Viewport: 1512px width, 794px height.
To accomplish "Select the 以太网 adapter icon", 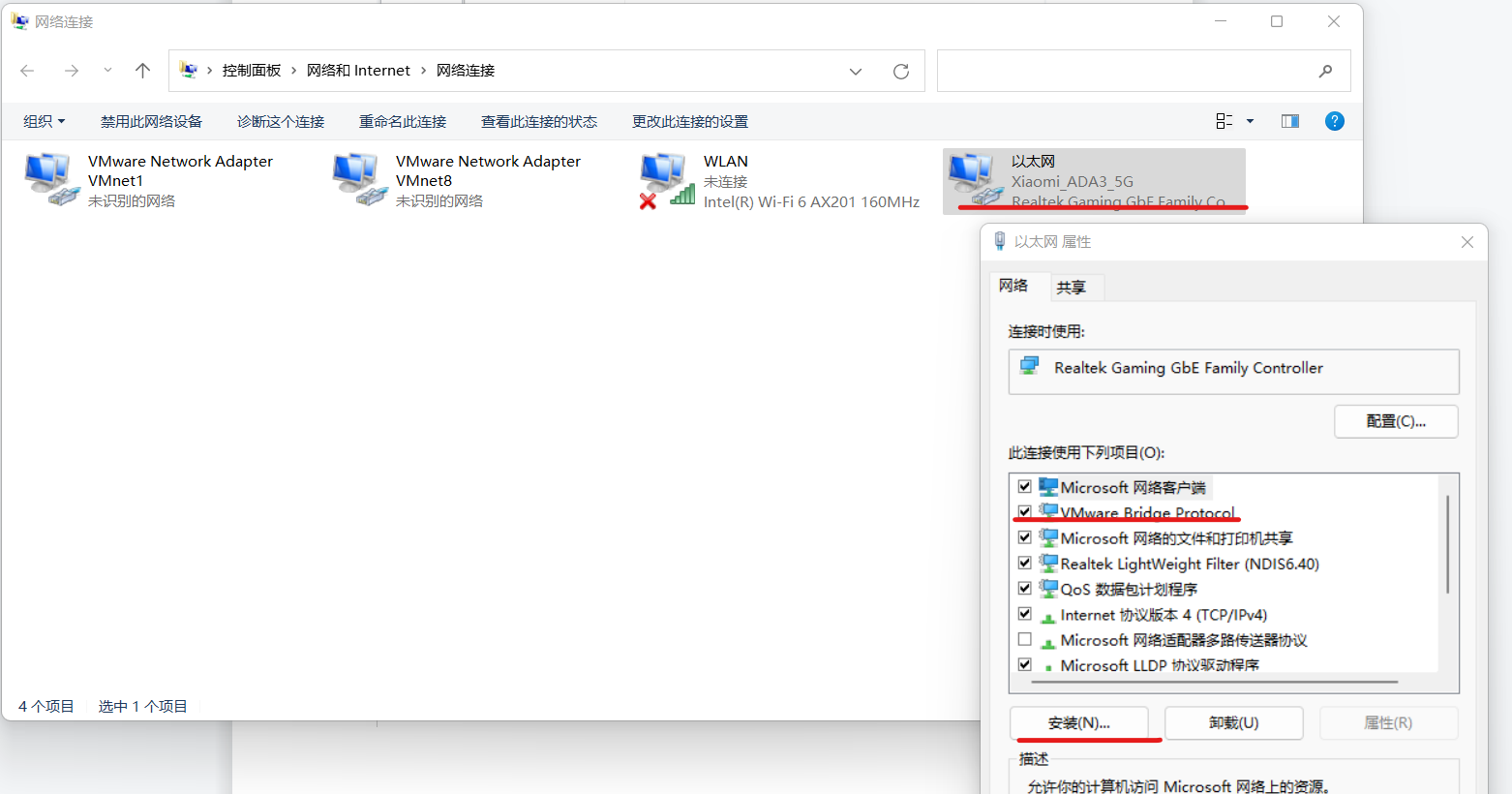I will point(975,179).
